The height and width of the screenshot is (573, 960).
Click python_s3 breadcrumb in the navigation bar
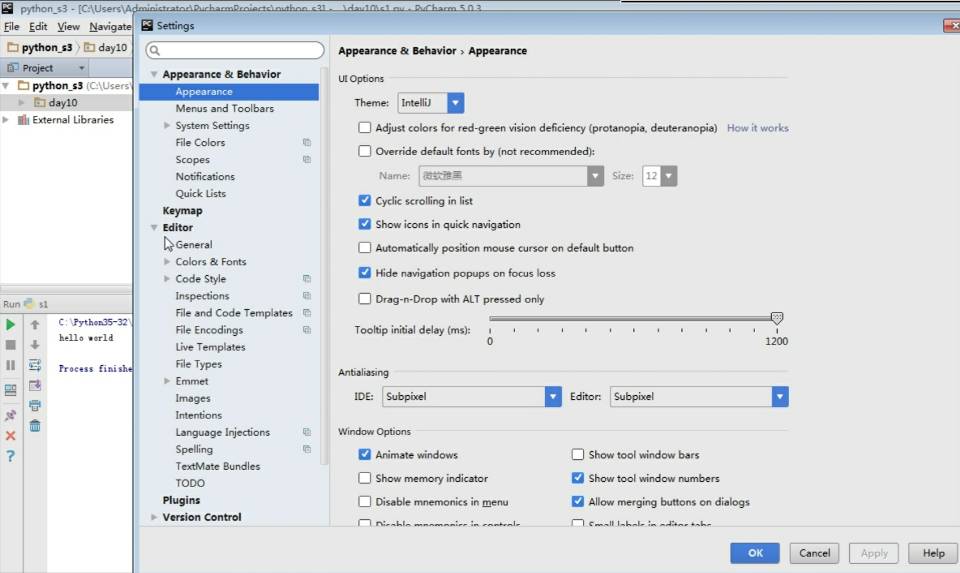[40, 47]
